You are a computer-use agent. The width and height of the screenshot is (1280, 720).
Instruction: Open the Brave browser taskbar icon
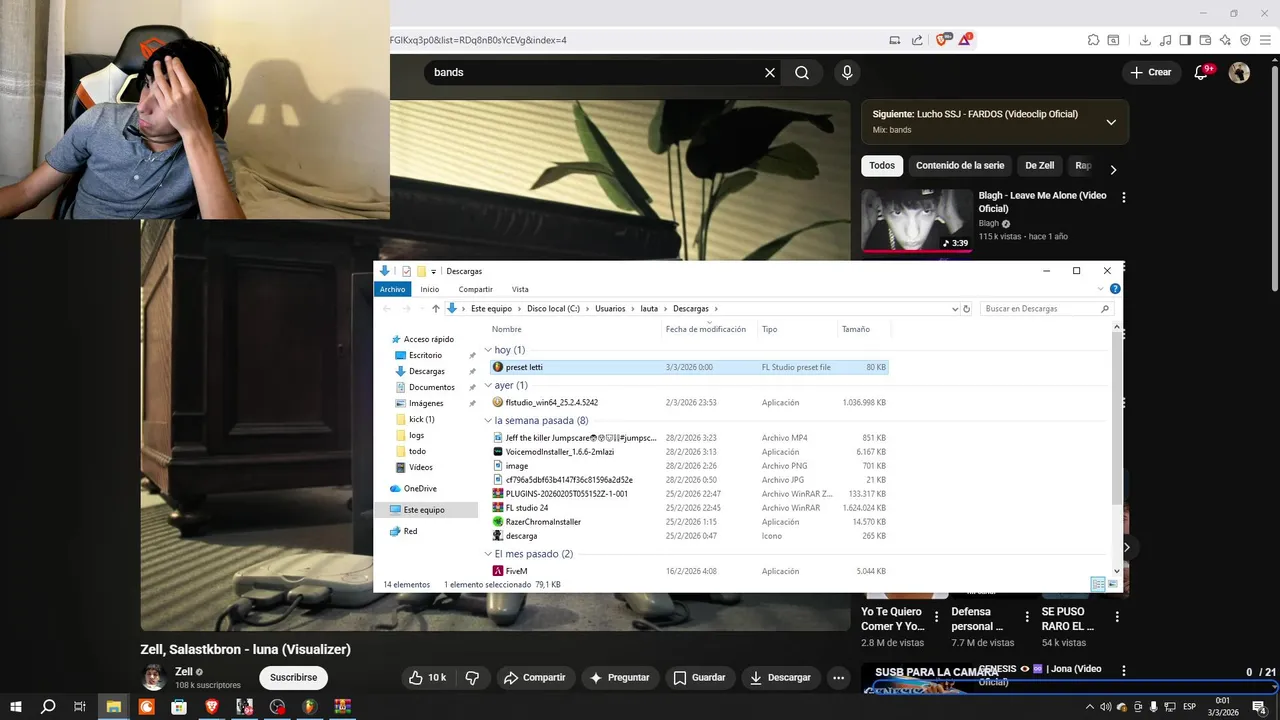[211, 707]
